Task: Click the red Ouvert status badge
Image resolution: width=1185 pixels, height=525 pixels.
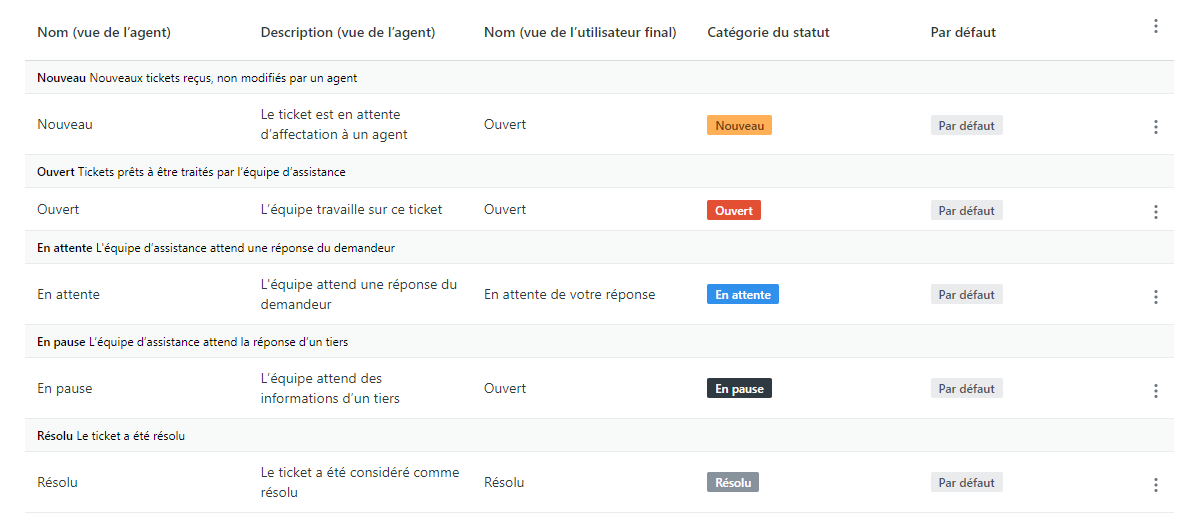Action: 734,210
